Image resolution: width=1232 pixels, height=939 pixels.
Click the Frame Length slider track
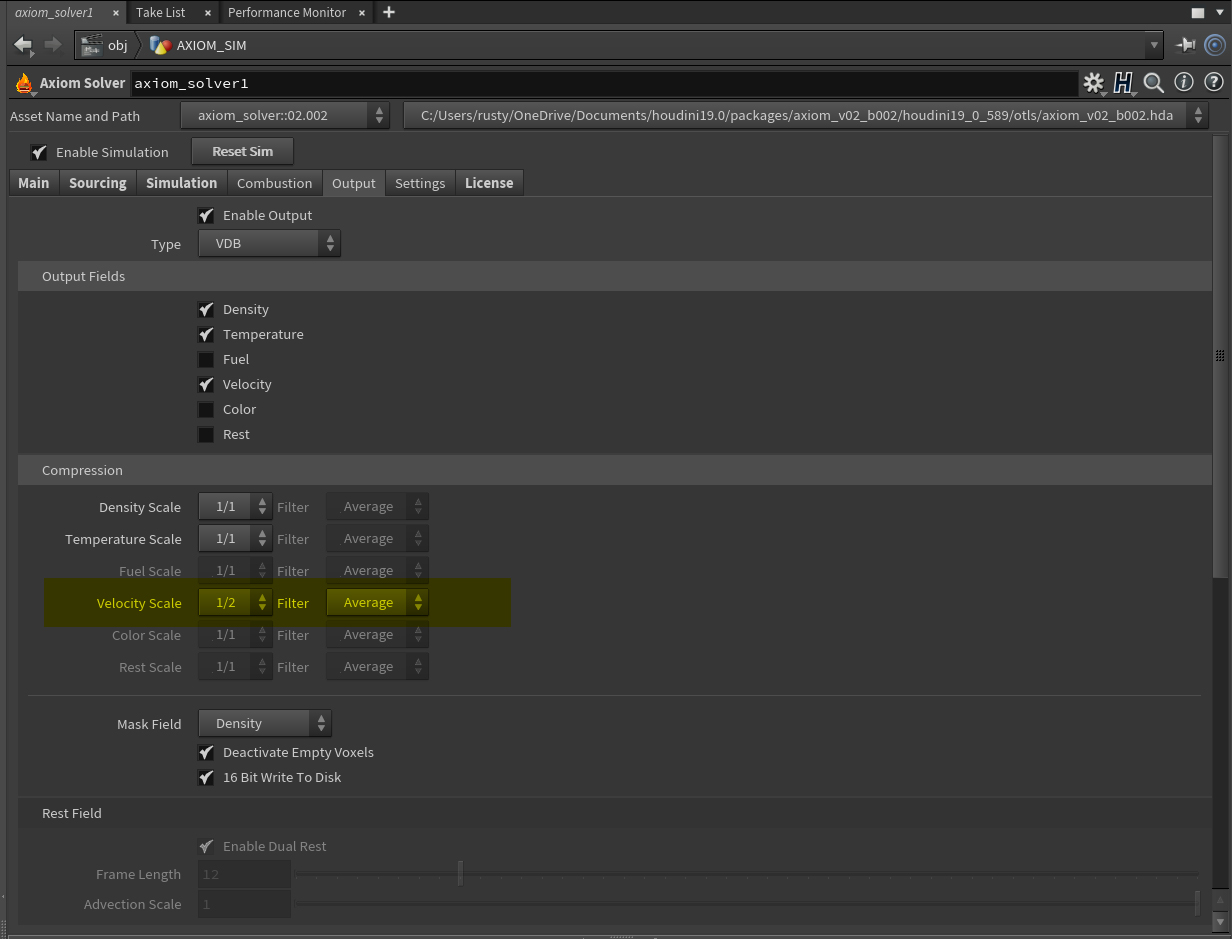tap(746, 874)
